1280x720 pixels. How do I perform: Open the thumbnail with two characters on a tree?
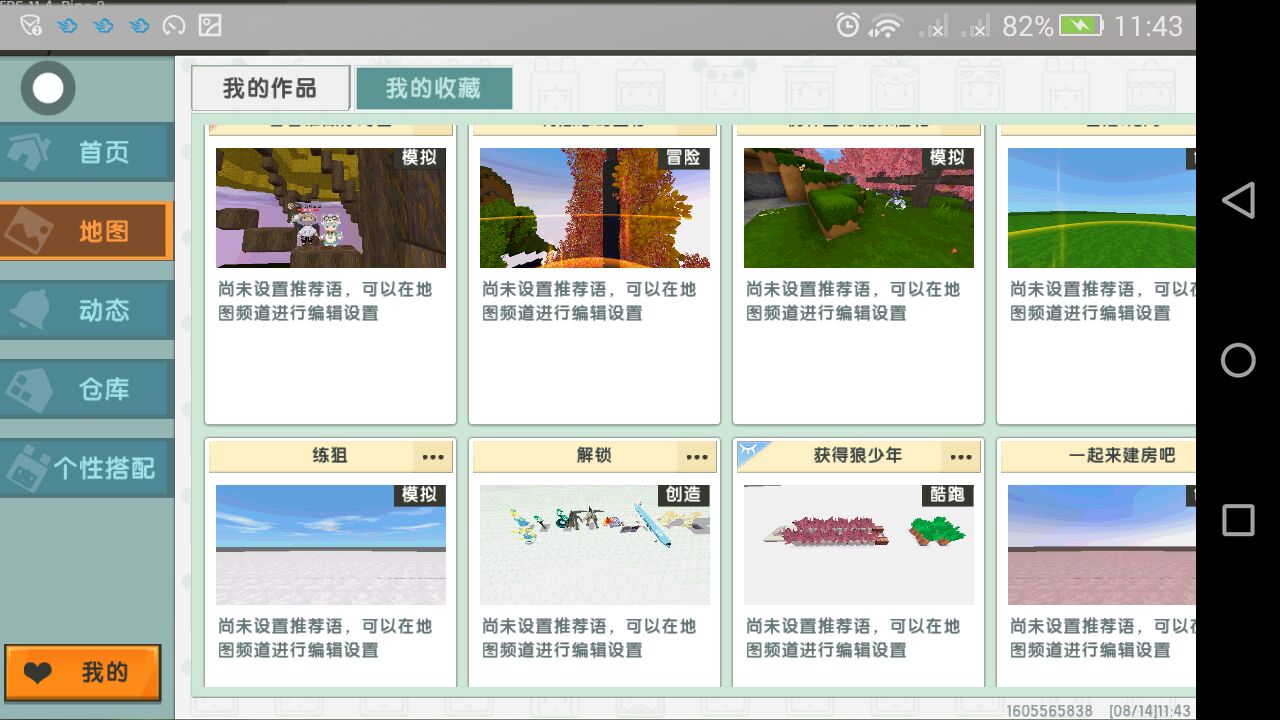click(331, 208)
